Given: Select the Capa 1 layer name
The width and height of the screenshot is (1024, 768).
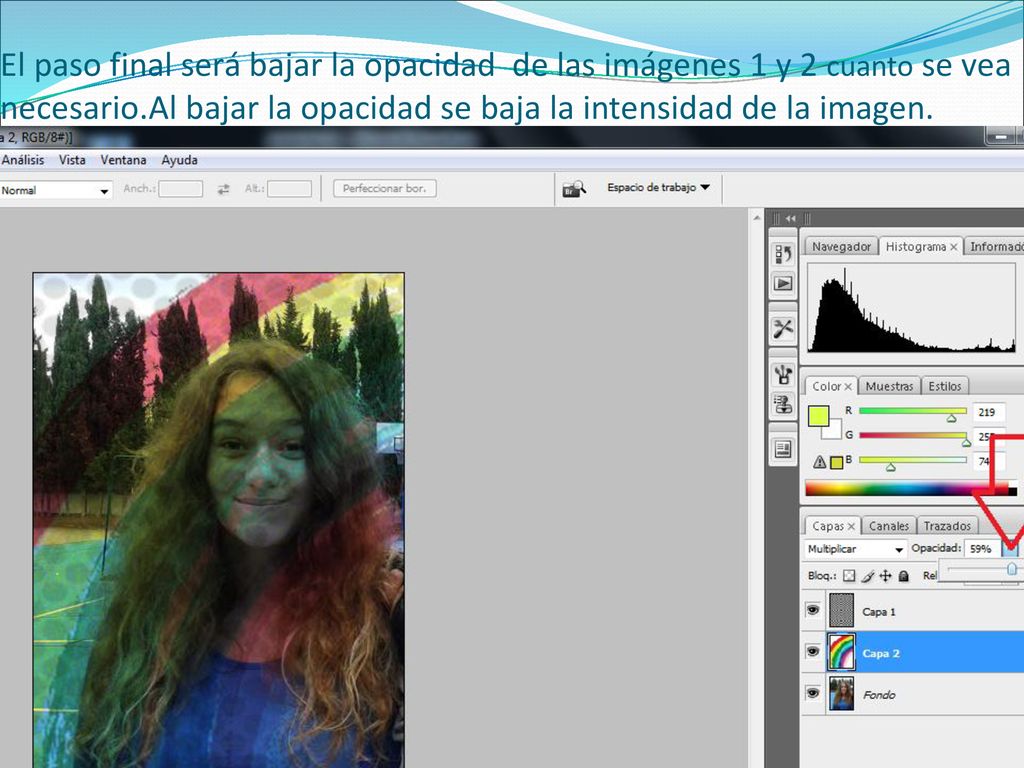Looking at the screenshot, I should click(x=879, y=612).
